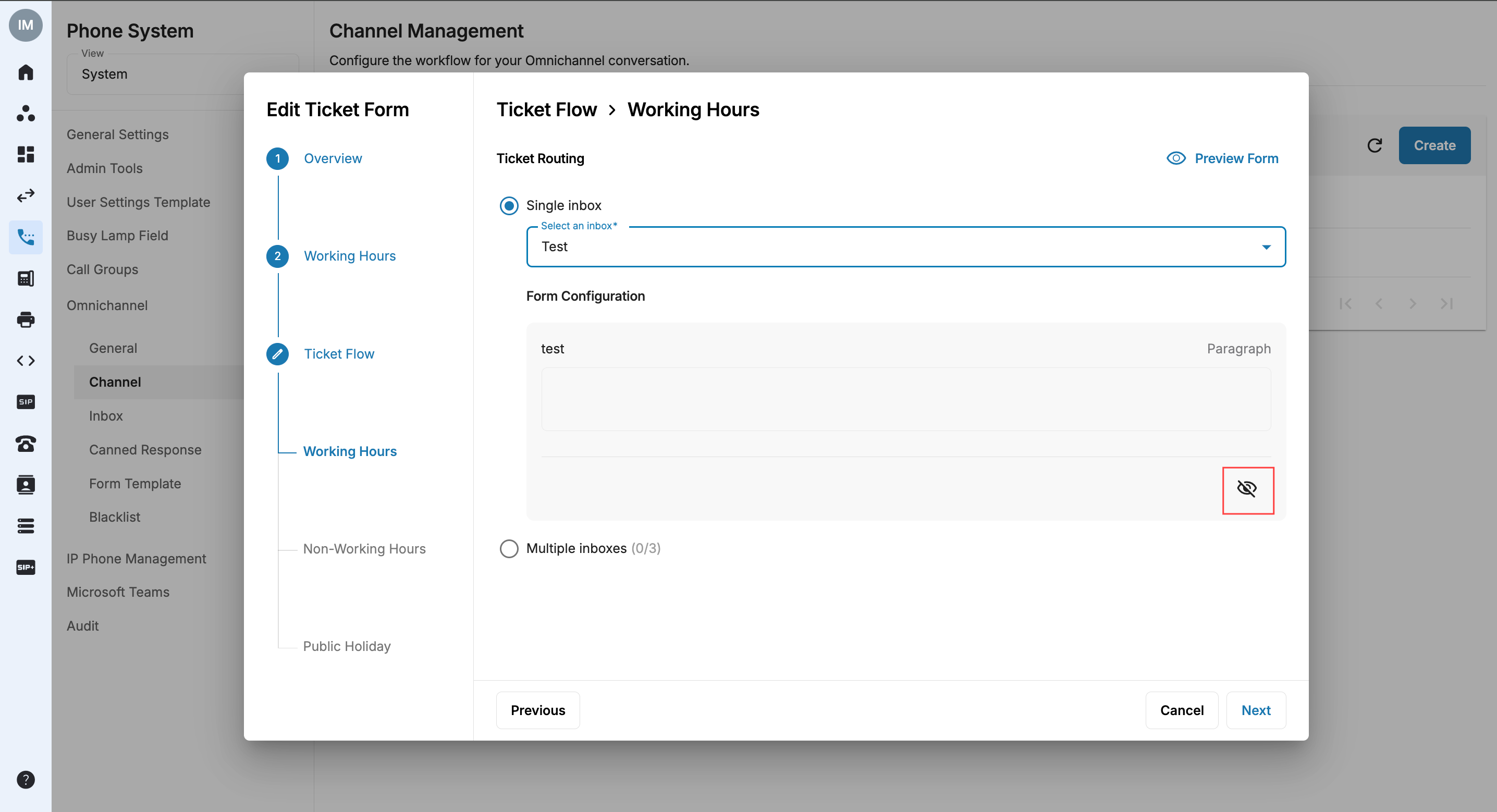
Task: Click the Preview Form link
Action: [x=1236, y=158]
